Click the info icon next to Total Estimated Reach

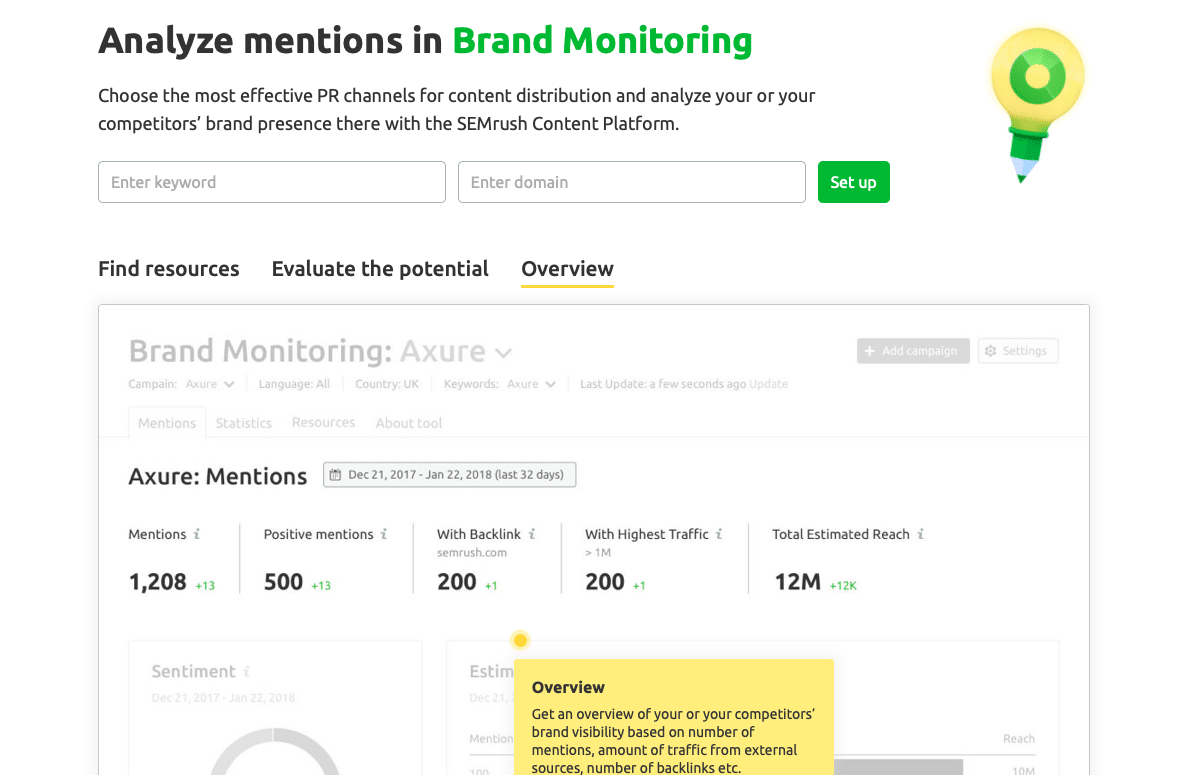click(921, 534)
